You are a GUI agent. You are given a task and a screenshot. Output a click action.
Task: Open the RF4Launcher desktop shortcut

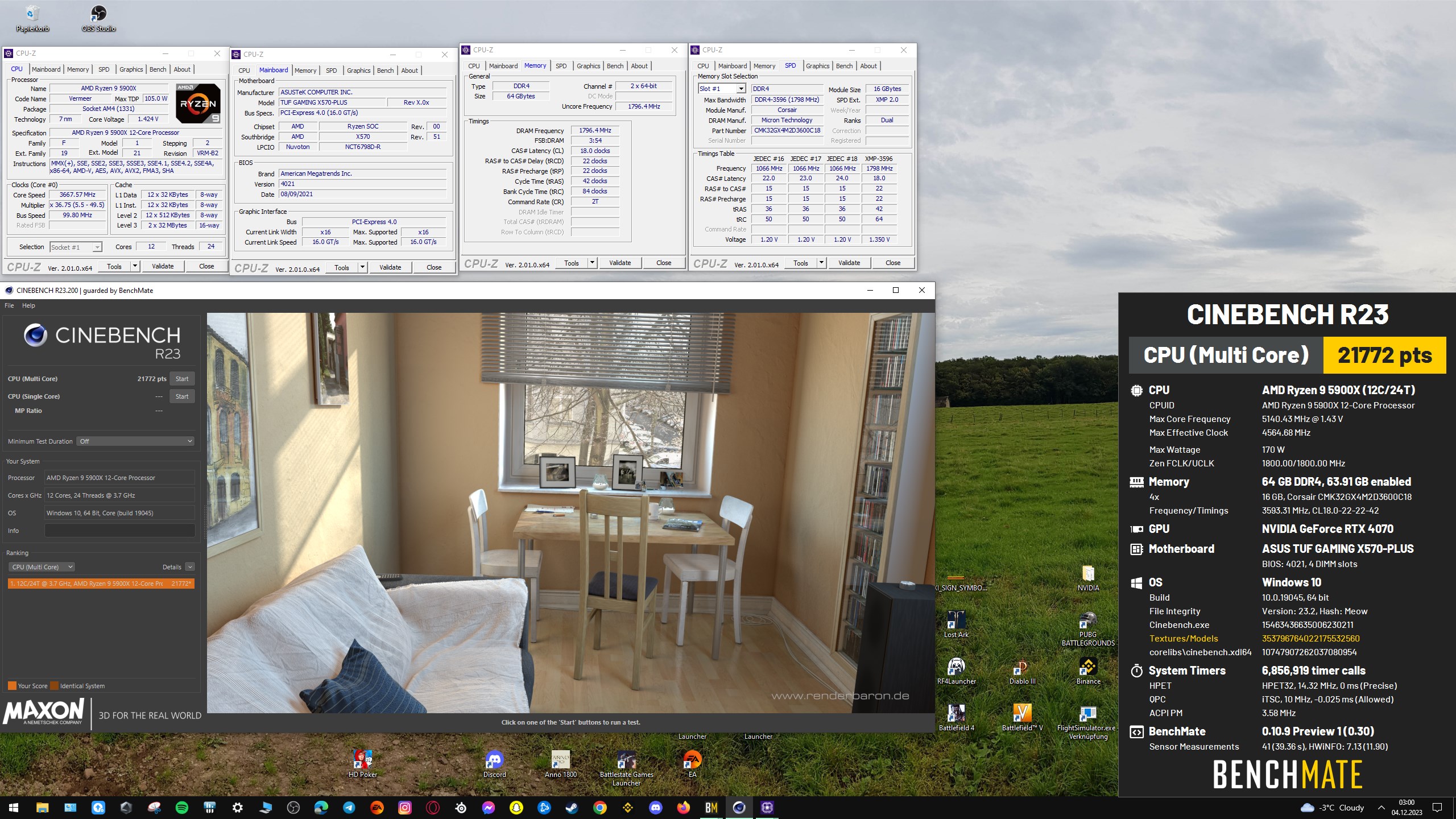[x=956, y=671]
